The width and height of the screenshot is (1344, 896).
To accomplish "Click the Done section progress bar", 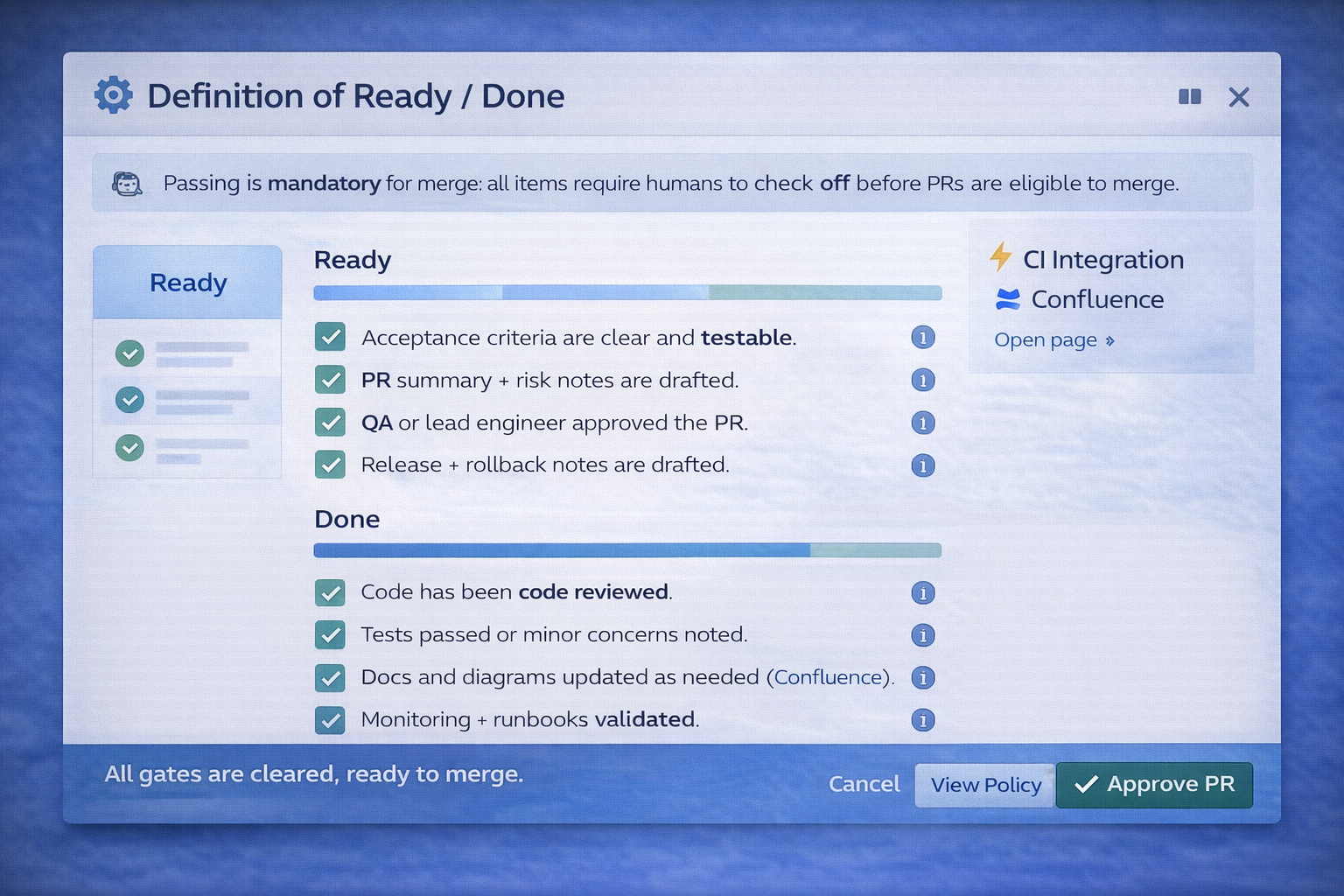I will pyautogui.click(x=627, y=550).
